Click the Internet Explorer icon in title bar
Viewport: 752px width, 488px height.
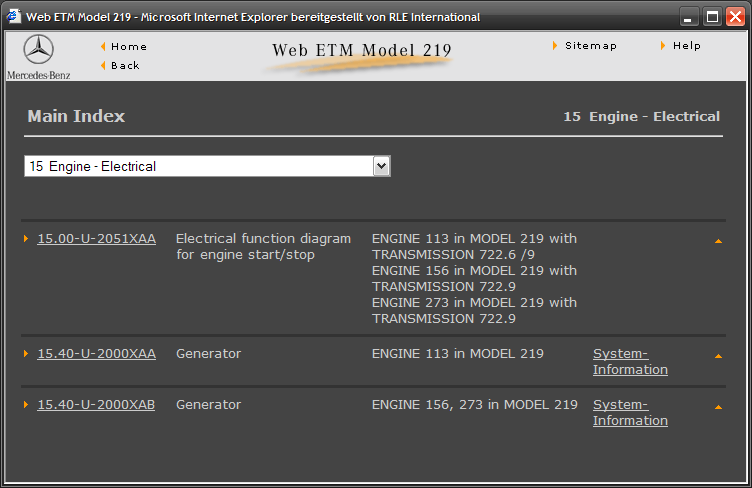(14, 16)
